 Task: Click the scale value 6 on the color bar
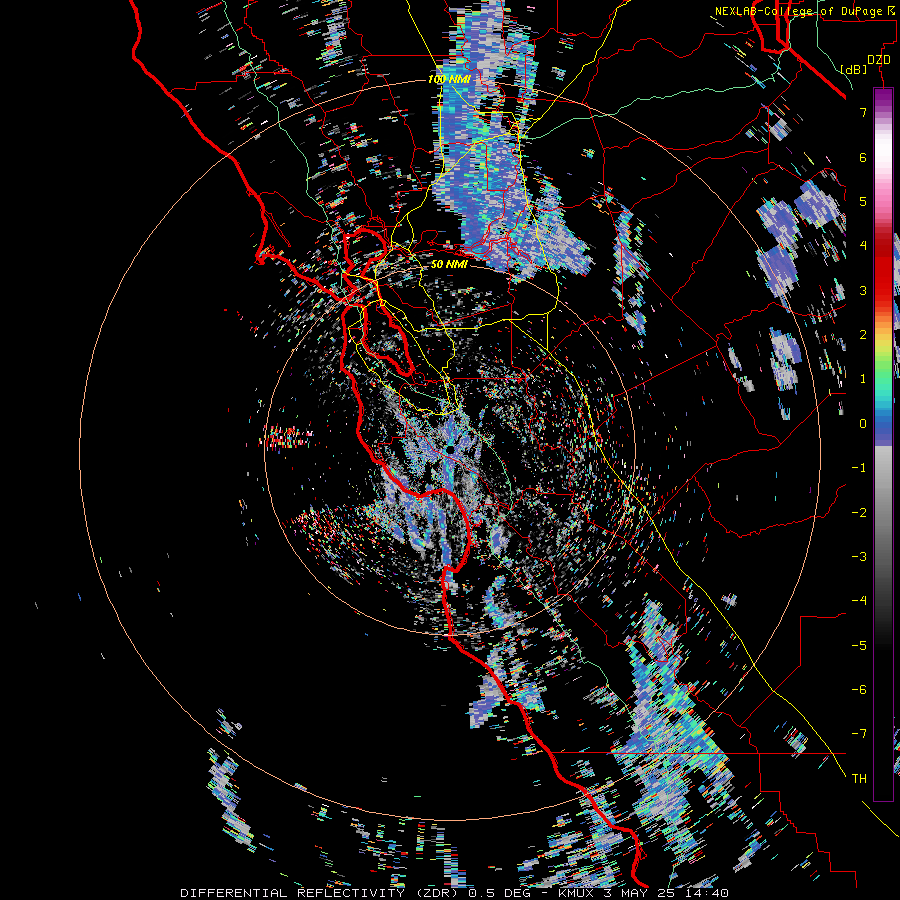pyautogui.click(x=863, y=157)
